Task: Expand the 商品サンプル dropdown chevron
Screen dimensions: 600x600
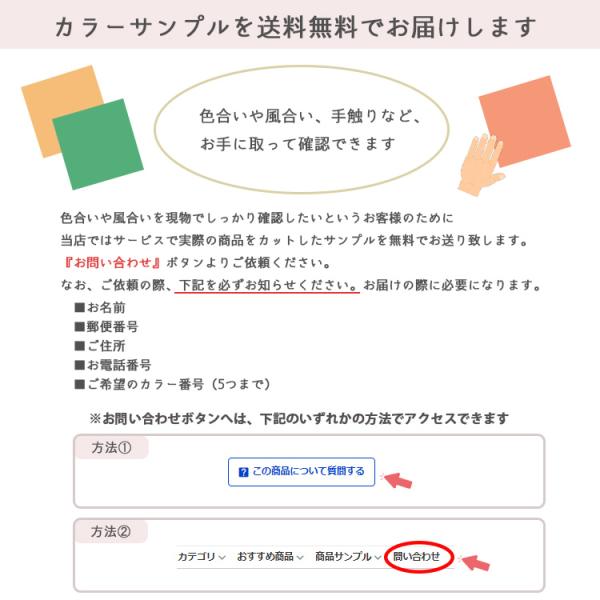Action: pos(378,558)
